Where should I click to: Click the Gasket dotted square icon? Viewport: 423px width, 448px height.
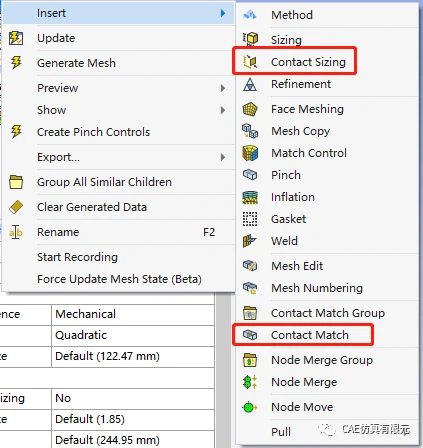pos(250,219)
